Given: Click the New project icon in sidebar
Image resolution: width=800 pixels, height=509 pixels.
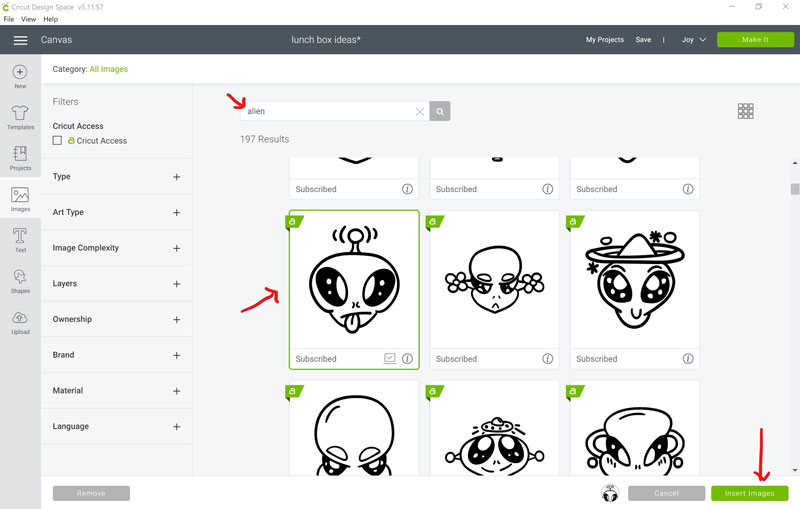Looking at the screenshot, I should [x=20, y=77].
